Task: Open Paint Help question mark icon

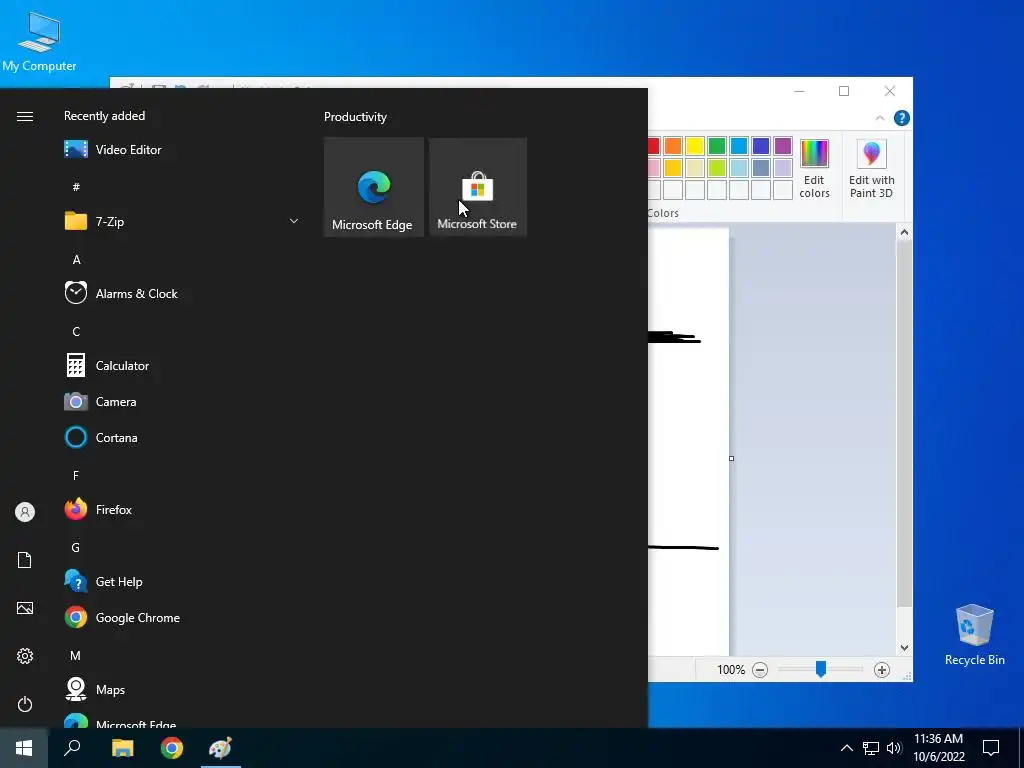Action: [x=902, y=118]
